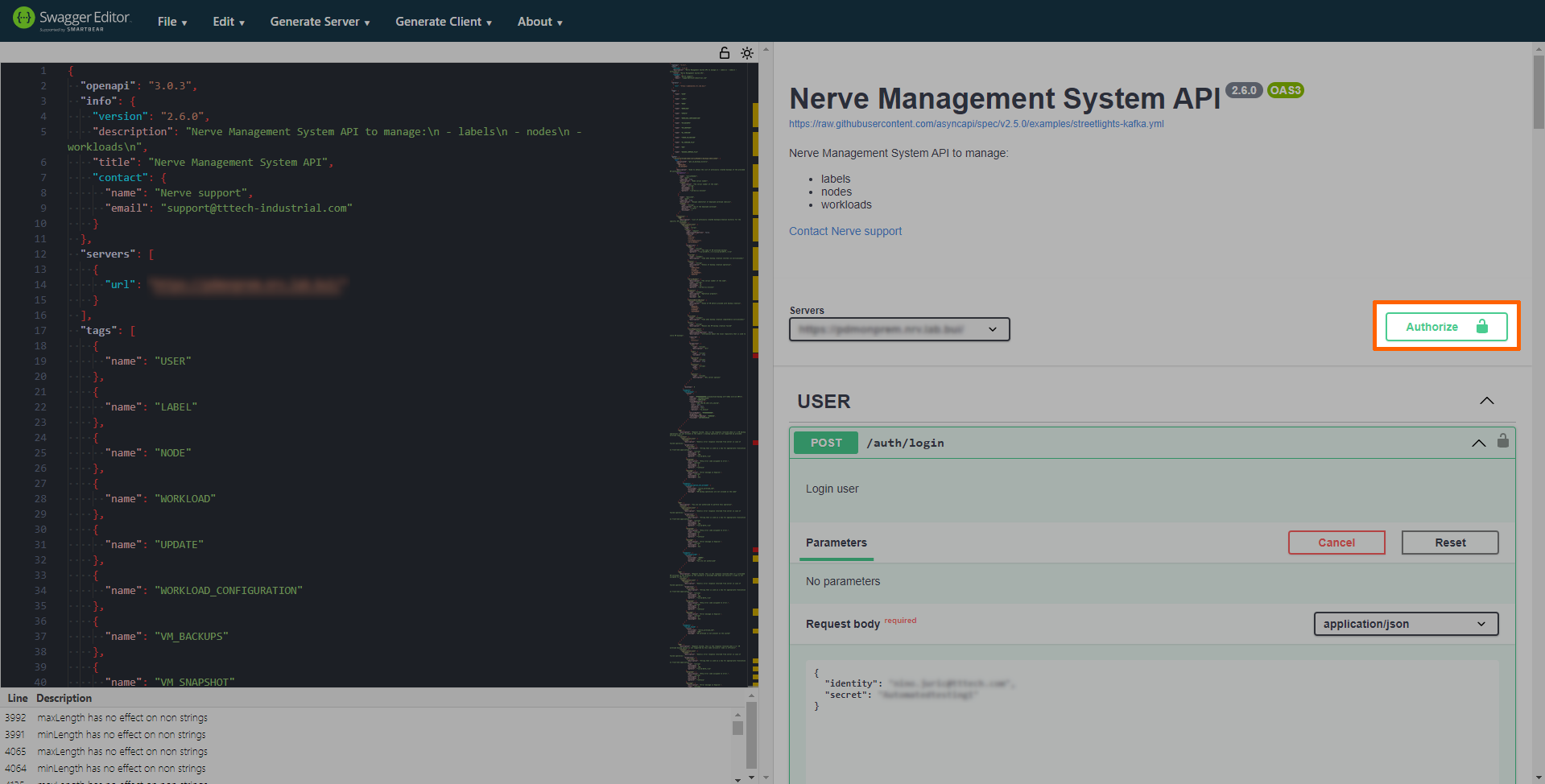Click the streetlights-kafka.yml spec URL link
1545x784 pixels.
976,124
